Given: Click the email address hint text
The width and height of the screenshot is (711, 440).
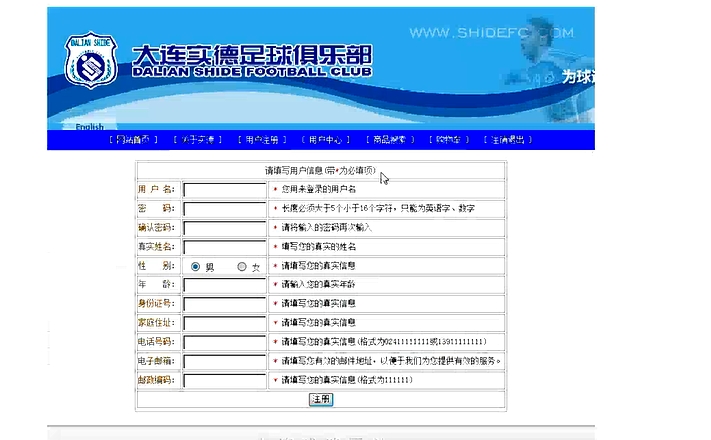Looking at the screenshot, I should 391,361.
